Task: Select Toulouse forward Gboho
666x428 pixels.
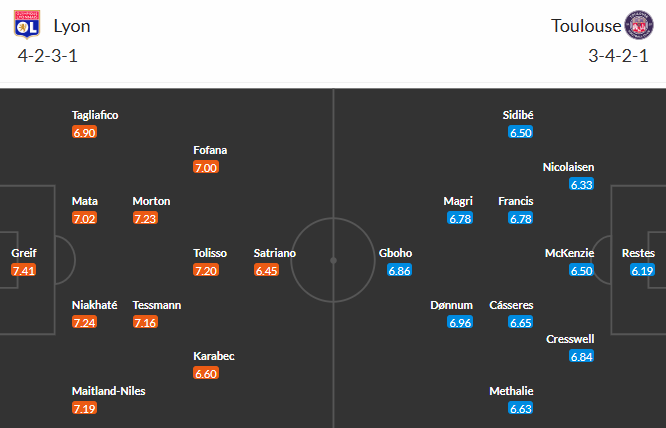Action: (x=395, y=253)
